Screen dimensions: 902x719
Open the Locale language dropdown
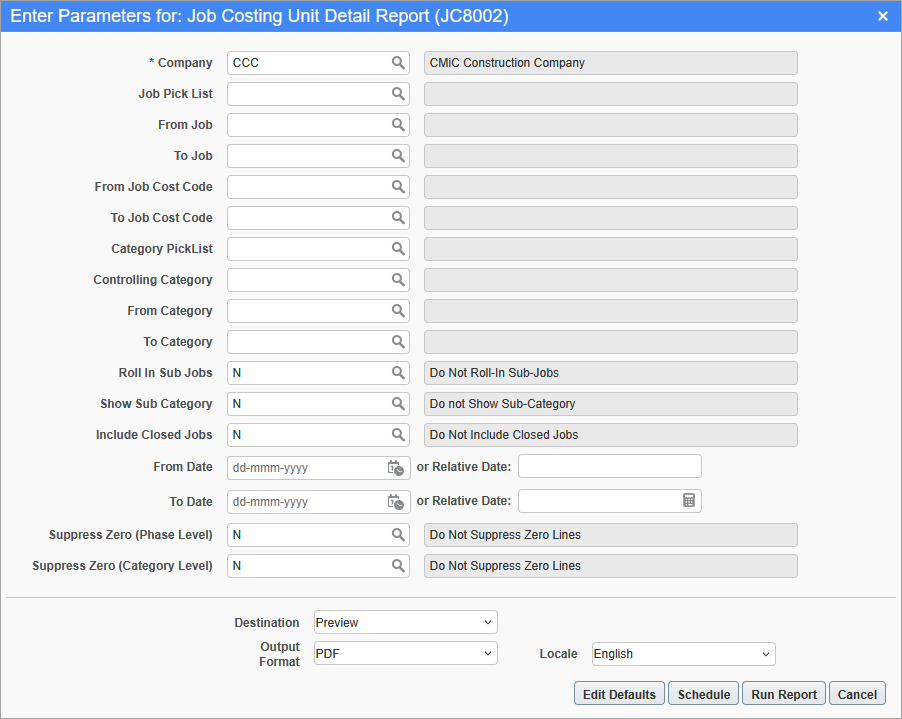pyautogui.click(x=683, y=654)
